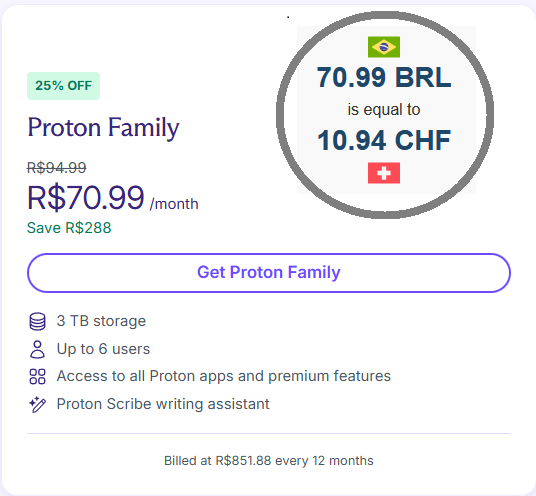Screen dimensions: 536x496
Task: Click the Up to 6 users feature
Action: coord(103,349)
